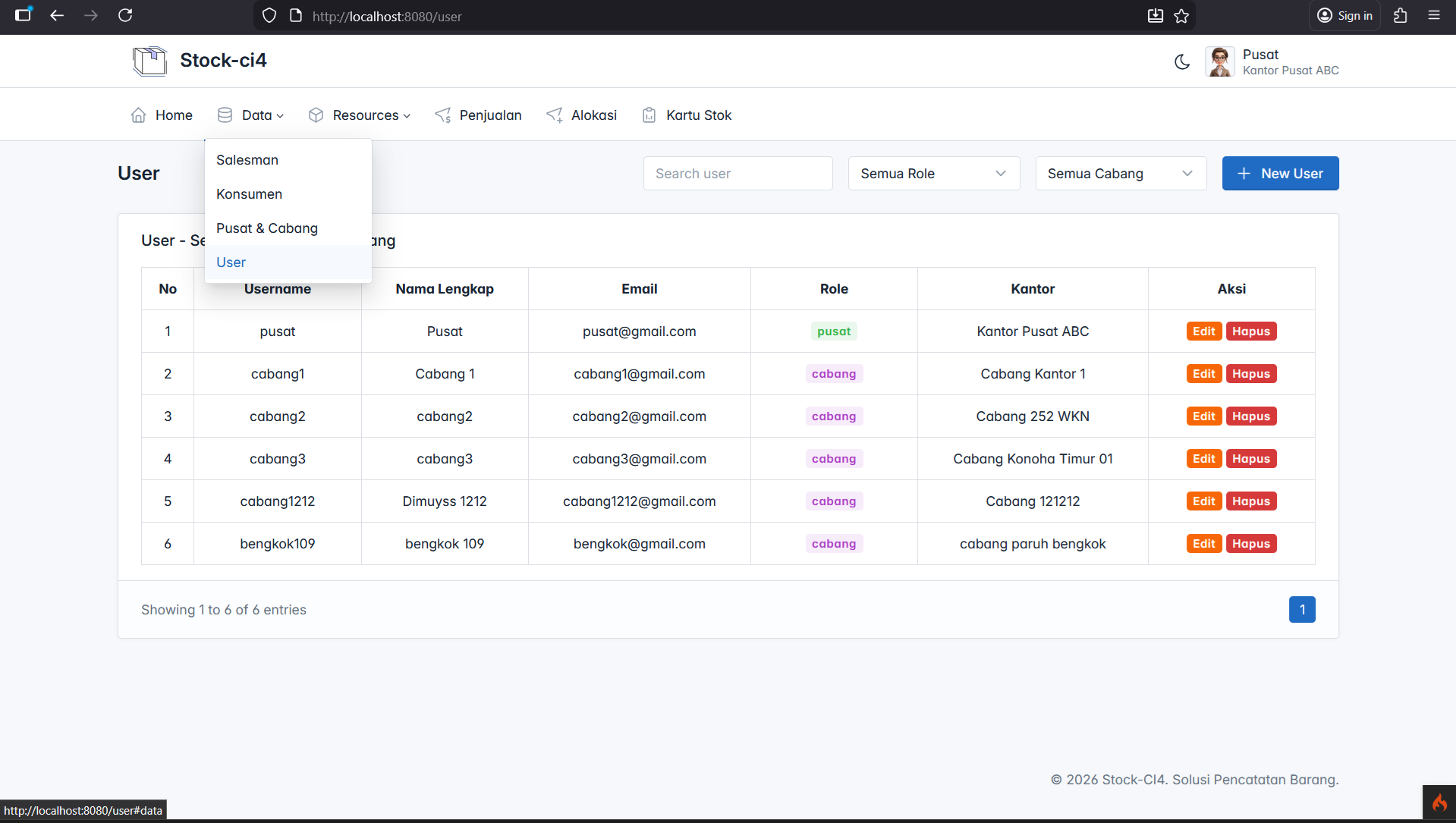This screenshot has width=1456, height=823.
Task: Click the Kartu Stok clipboard icon
Action: point(649,115)
